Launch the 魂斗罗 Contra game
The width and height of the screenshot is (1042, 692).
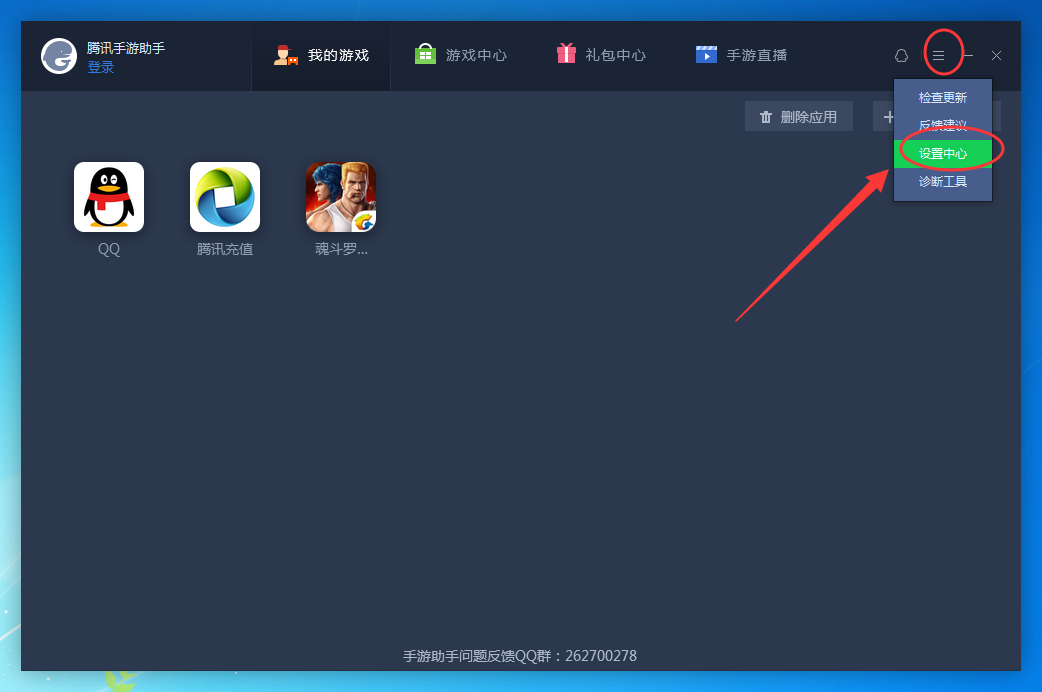[x=340, y=196]
